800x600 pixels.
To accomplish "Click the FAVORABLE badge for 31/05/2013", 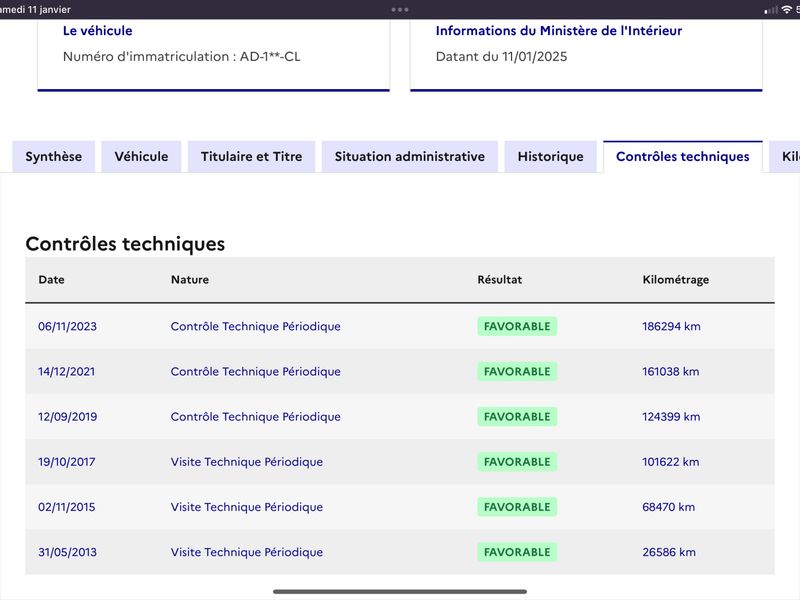I will (x=517, y=552).
